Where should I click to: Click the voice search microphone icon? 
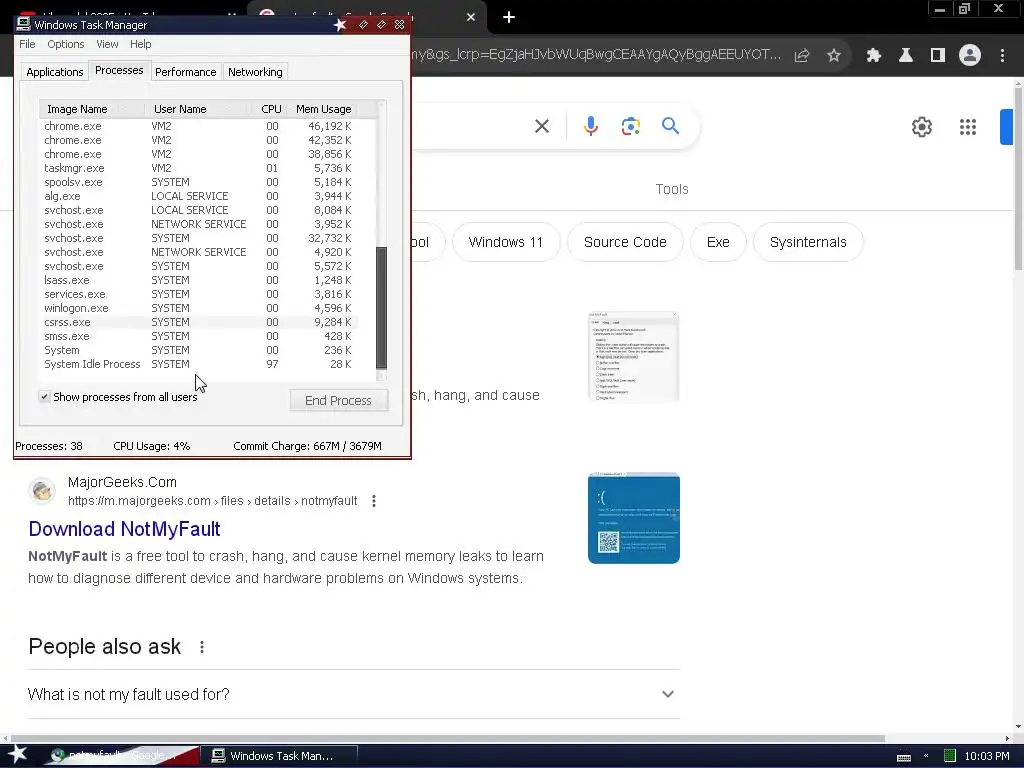pos(590,126)
